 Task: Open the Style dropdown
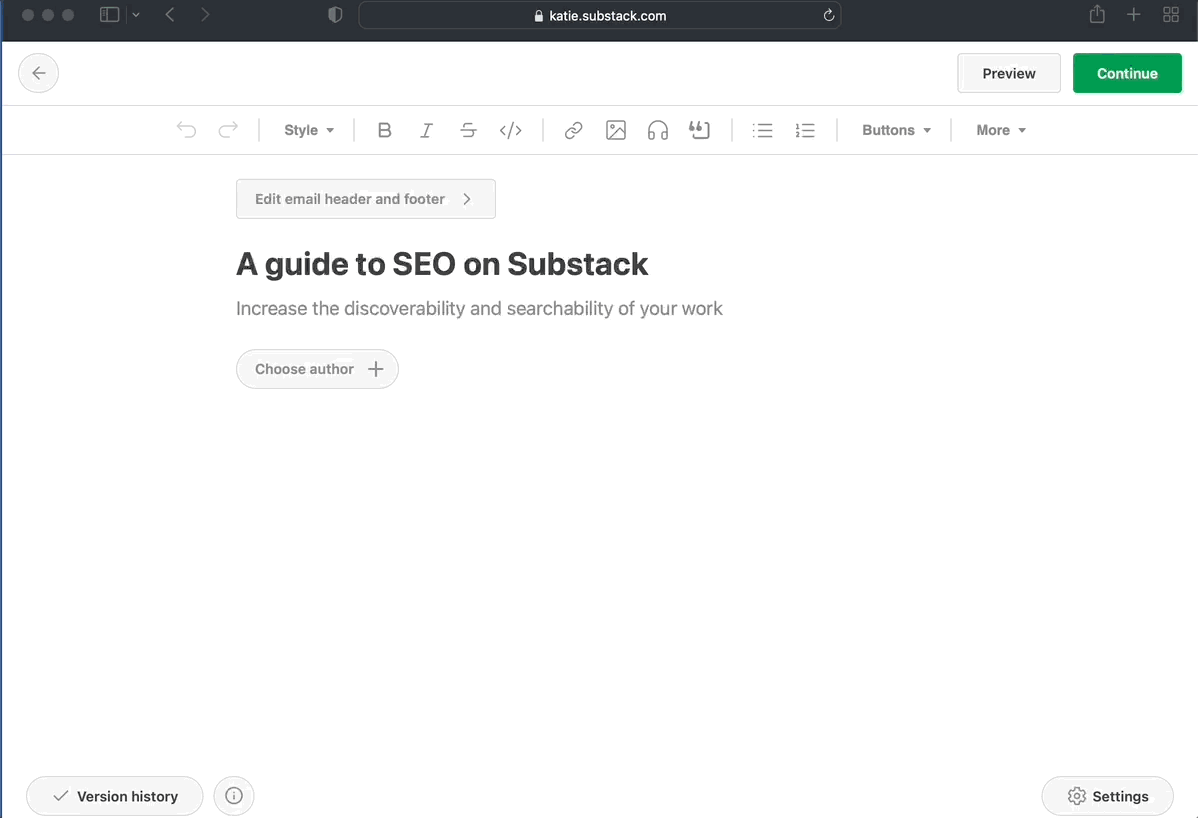[309, 131]
